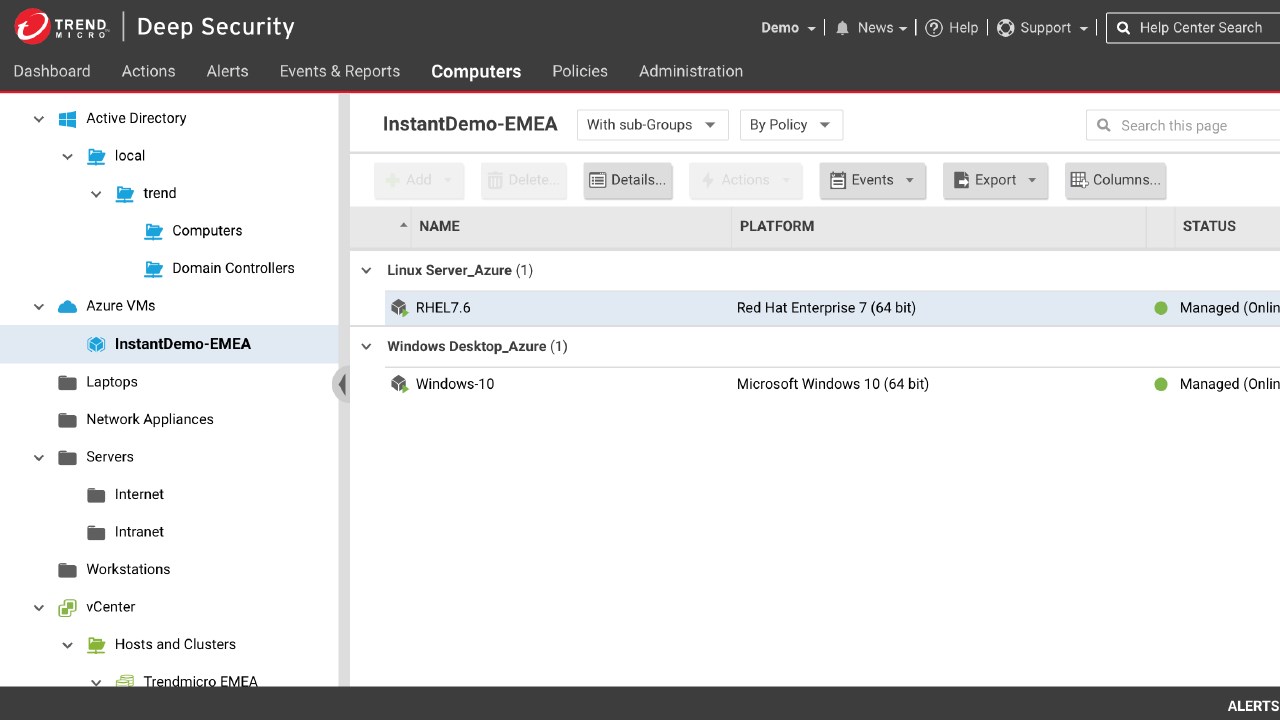Click the Details... button

tap(628, 180)
